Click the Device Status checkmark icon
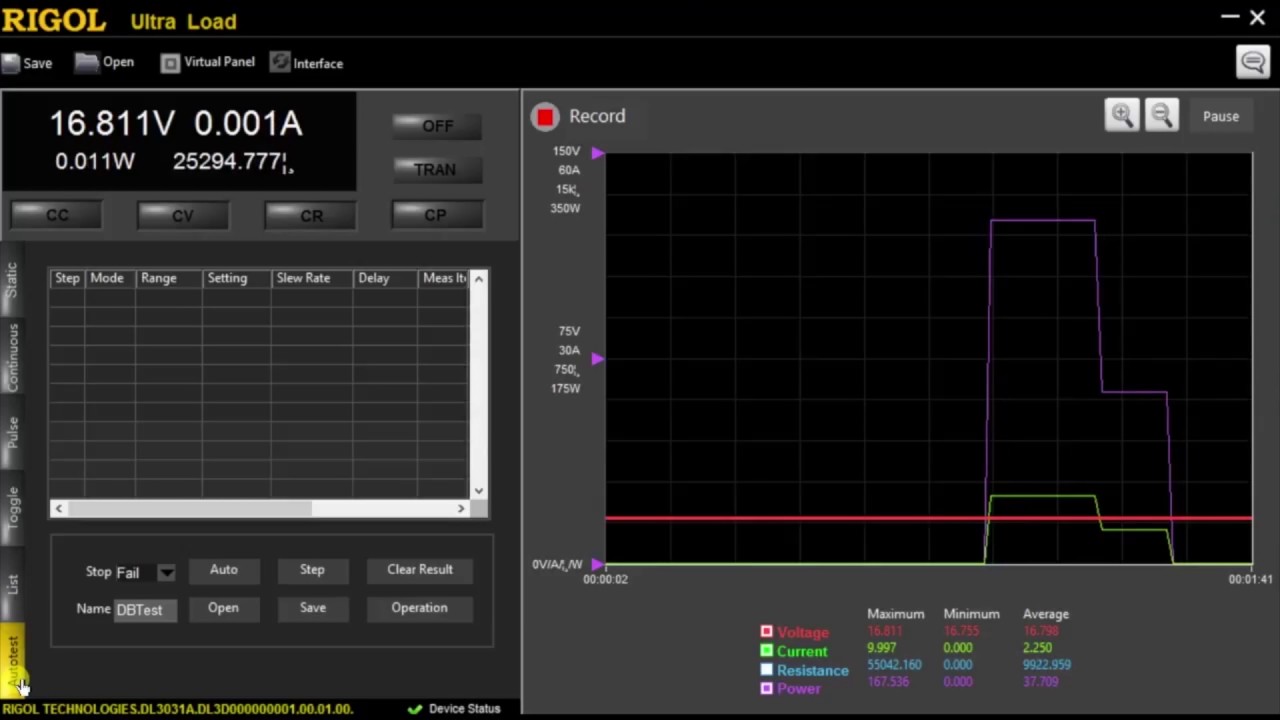This screenshot has height=720, width=1280. pyautogui.click(x=415, y=708)
